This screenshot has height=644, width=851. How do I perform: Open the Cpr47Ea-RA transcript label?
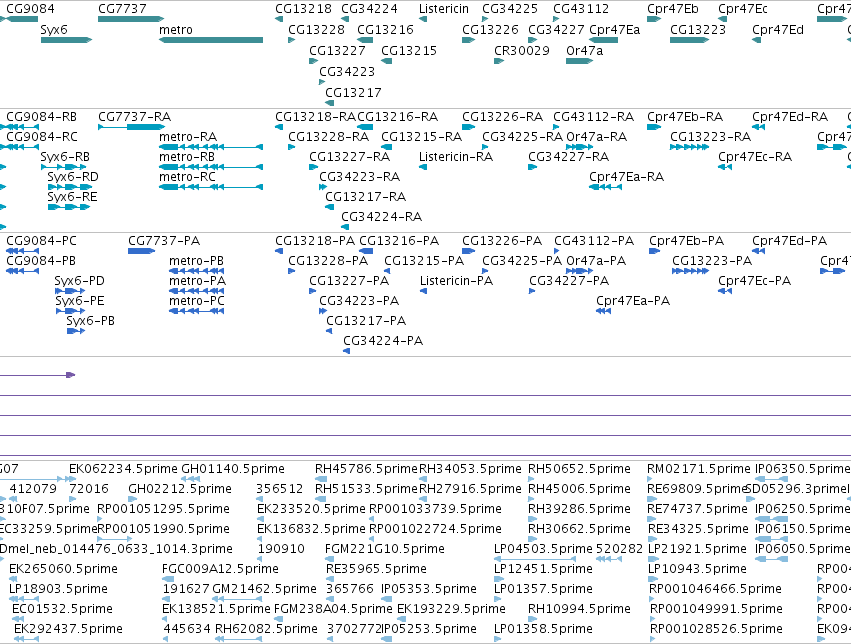pyautogui.click(x=626, y=177)
